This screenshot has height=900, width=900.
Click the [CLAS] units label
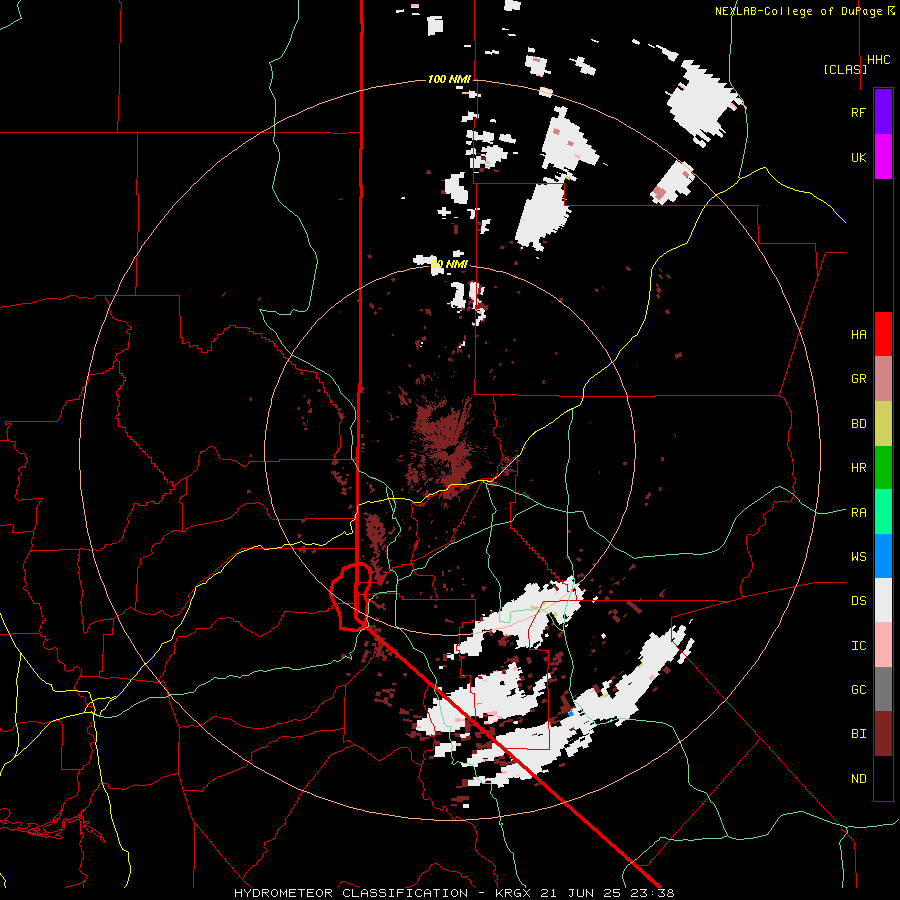[845, 69]
